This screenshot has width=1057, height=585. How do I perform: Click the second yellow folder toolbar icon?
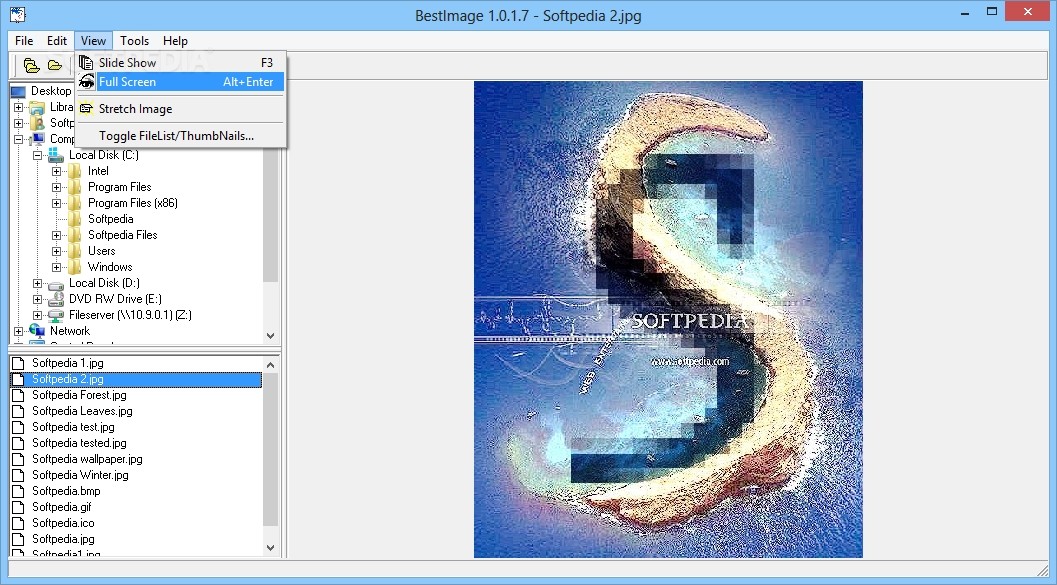click(x=55, y=65)
